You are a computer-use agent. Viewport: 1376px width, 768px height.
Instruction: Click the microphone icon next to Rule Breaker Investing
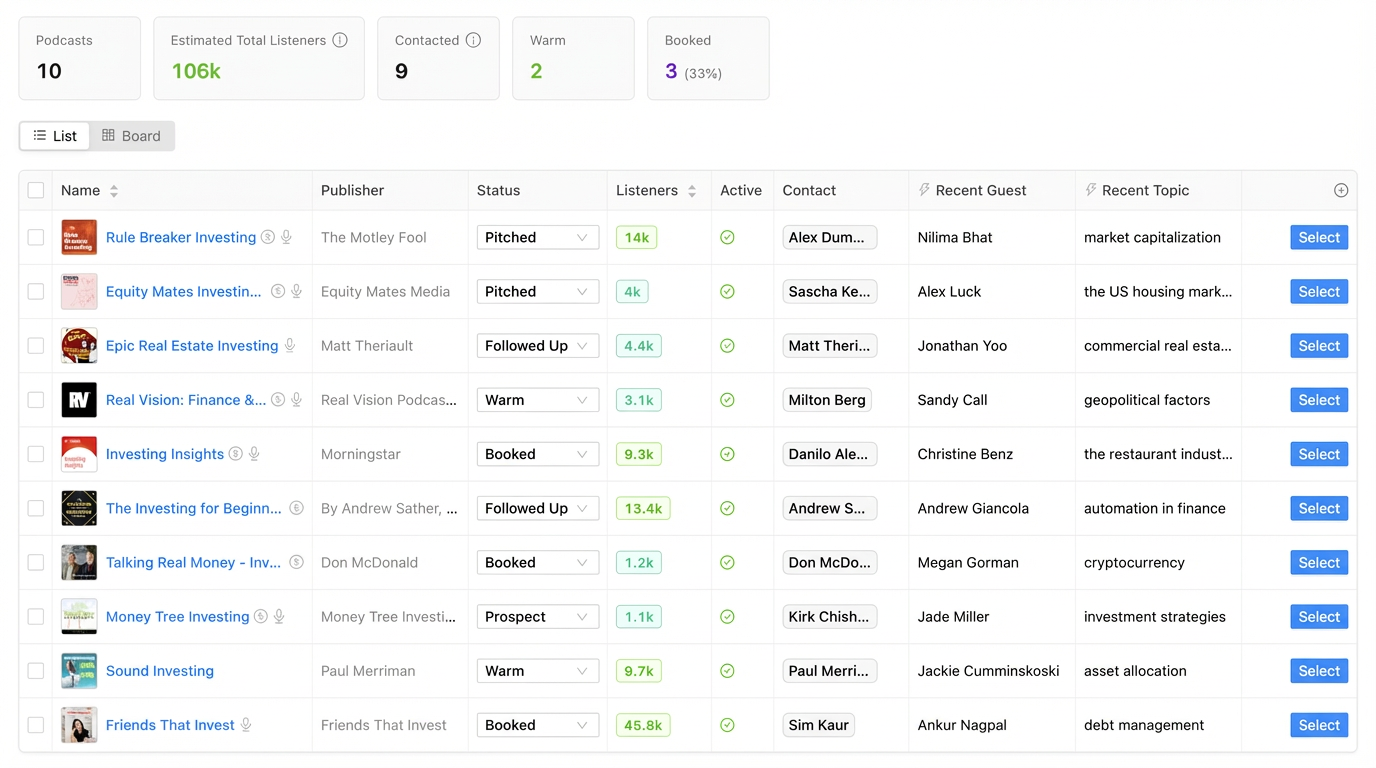286,237
